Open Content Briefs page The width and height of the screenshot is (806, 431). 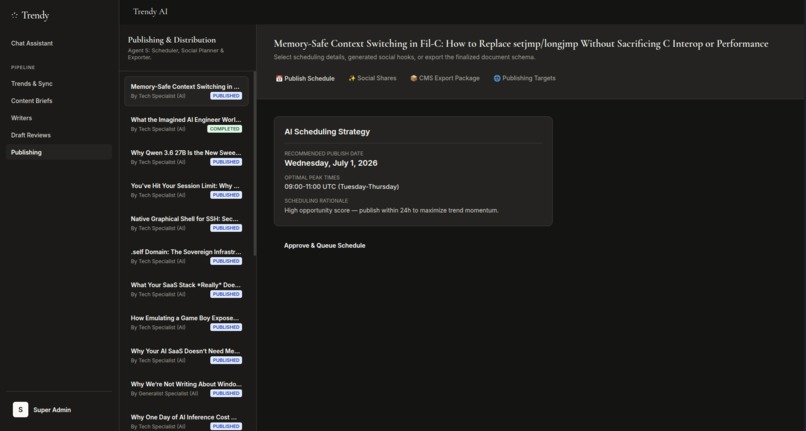click(59, 101)
